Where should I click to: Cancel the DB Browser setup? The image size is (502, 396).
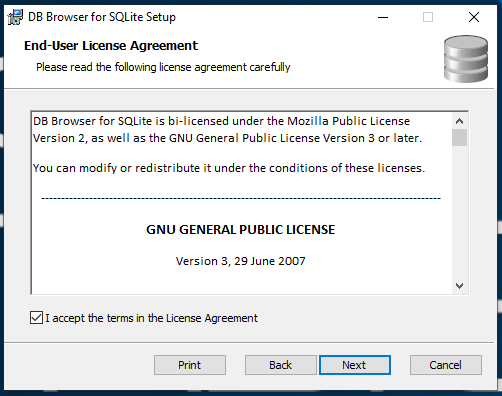click(x=446, y=365)
